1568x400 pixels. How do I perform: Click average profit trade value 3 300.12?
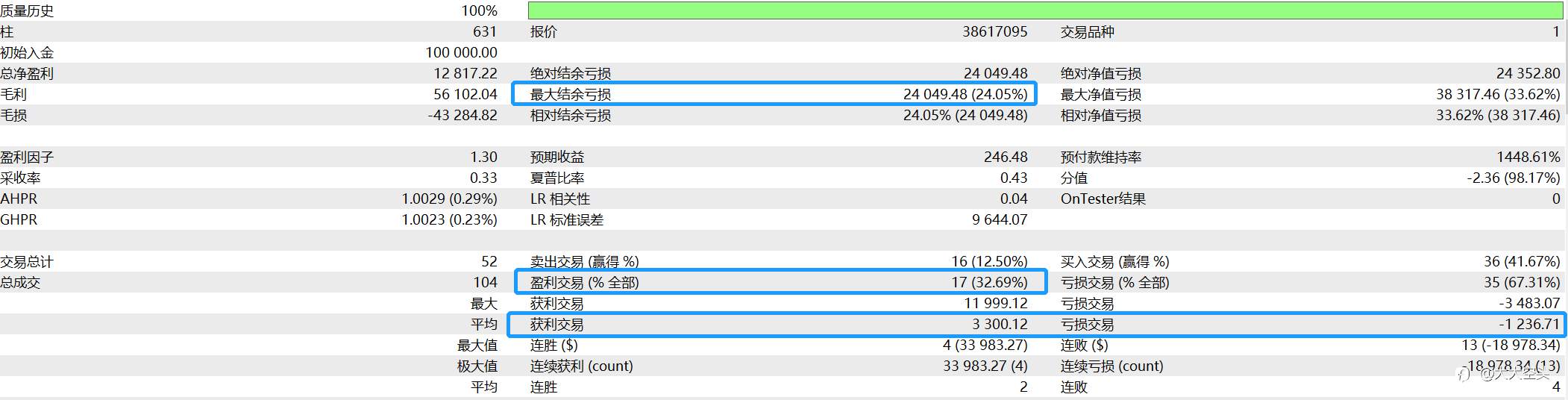[x=1000, y=324]
